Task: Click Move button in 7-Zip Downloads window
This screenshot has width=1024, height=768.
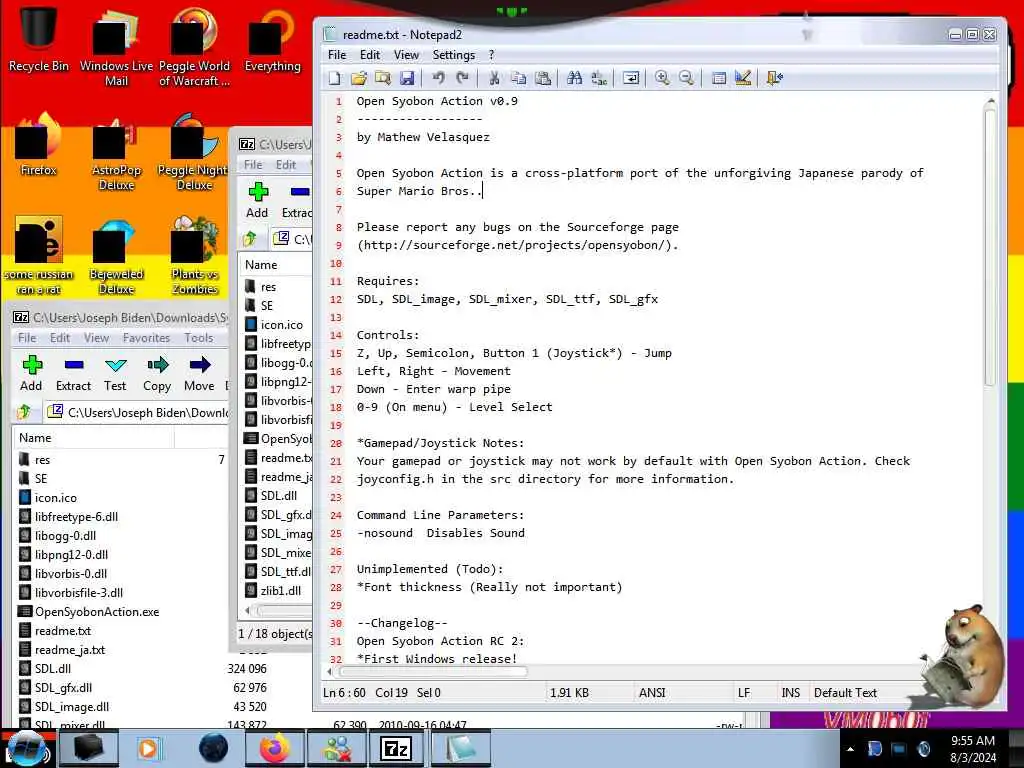Action: (x=199, y=374)
